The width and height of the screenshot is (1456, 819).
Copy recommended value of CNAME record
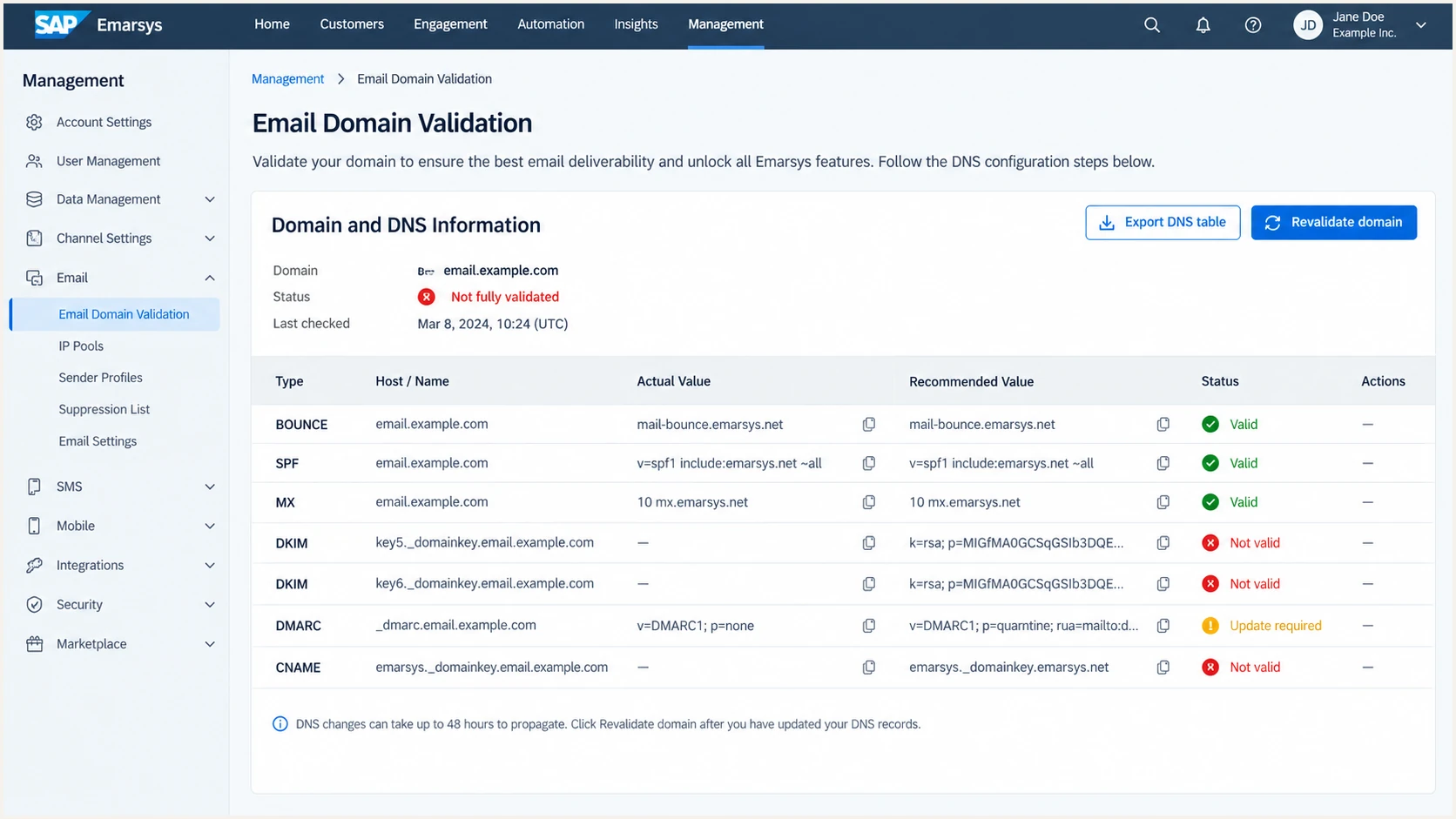1163,668
